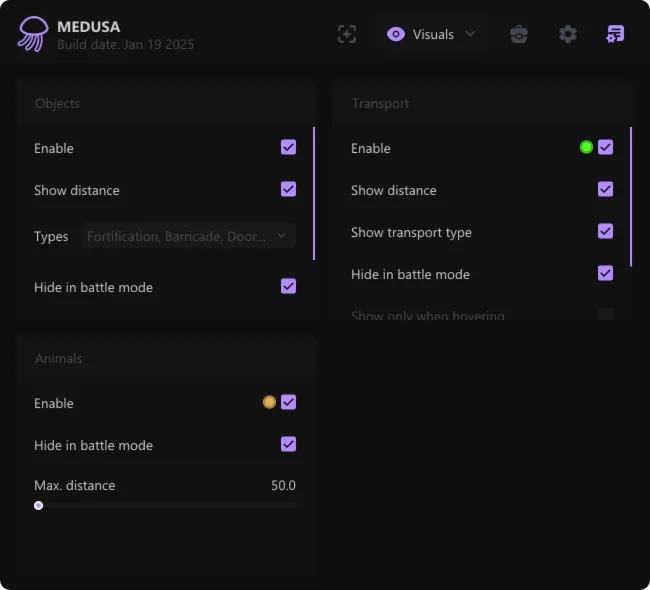
Task: Expand the Visuals category dropdown chevron
Action: tap(470, 34)
